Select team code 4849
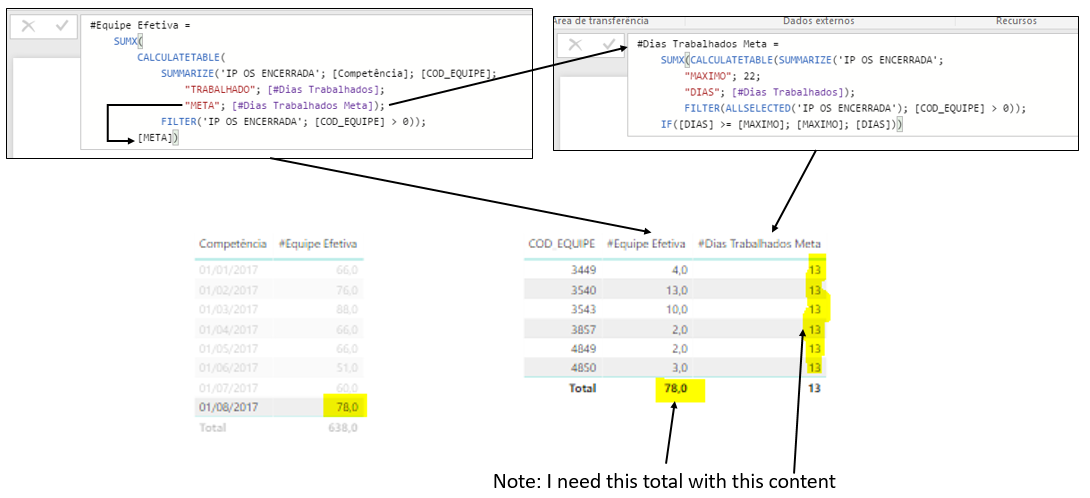The width and height of the screenshot is (1090, 498). tap(583, 348)
